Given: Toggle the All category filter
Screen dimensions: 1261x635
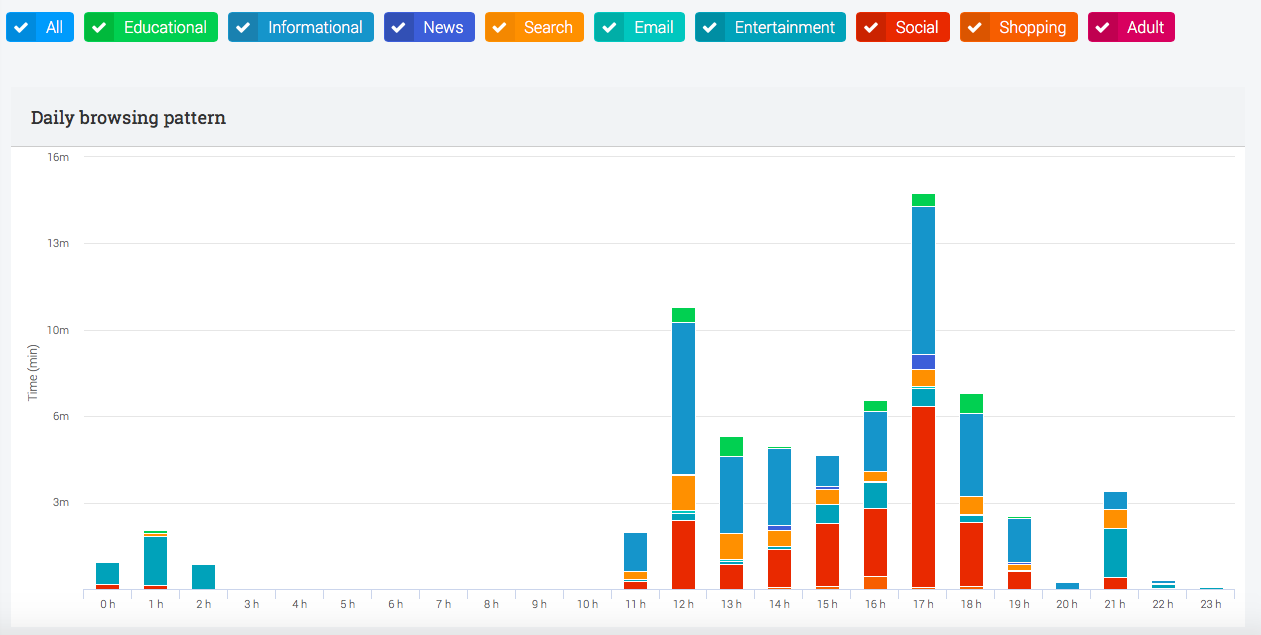Looking at the screenshot, I should [40, 27].
